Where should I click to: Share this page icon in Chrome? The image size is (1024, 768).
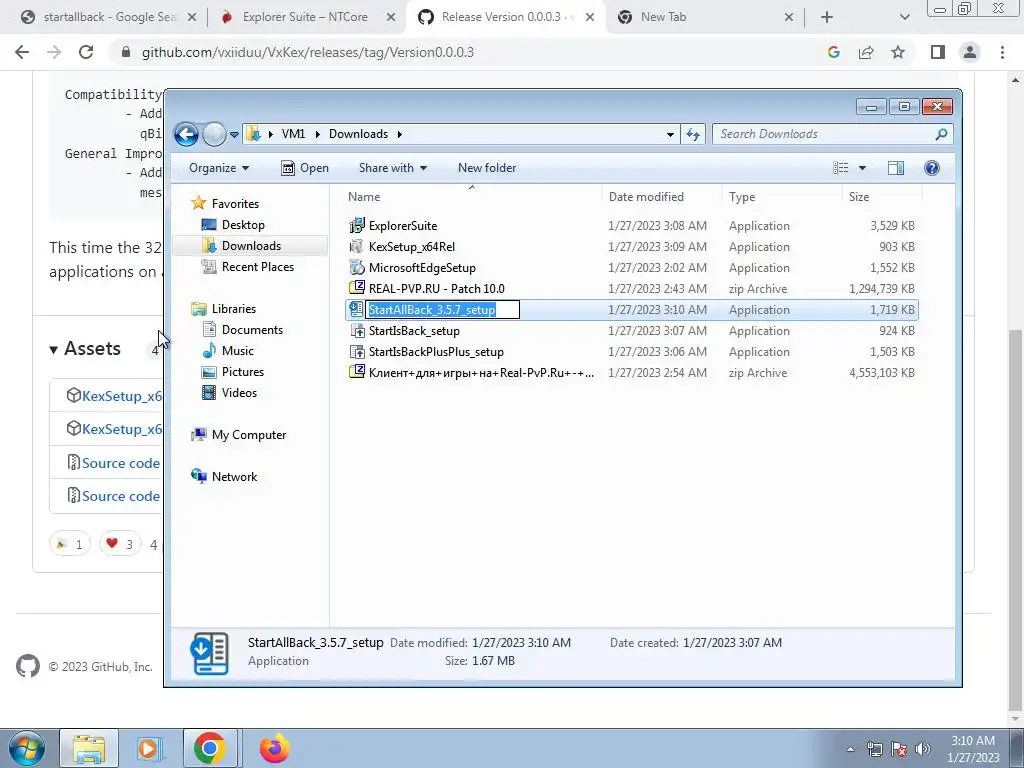[x=866, y=52]
